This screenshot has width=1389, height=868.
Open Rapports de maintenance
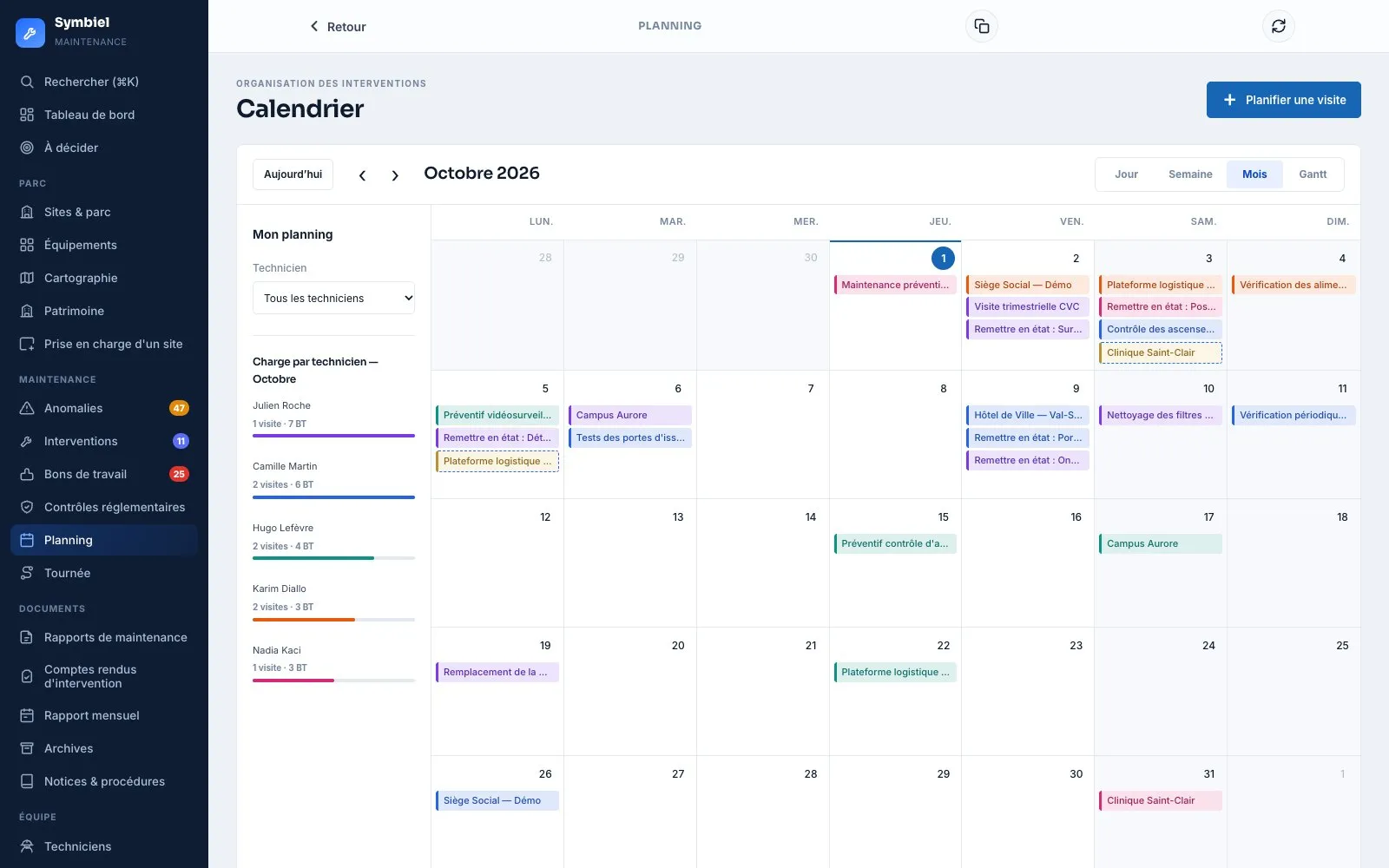tap(104, 637)
